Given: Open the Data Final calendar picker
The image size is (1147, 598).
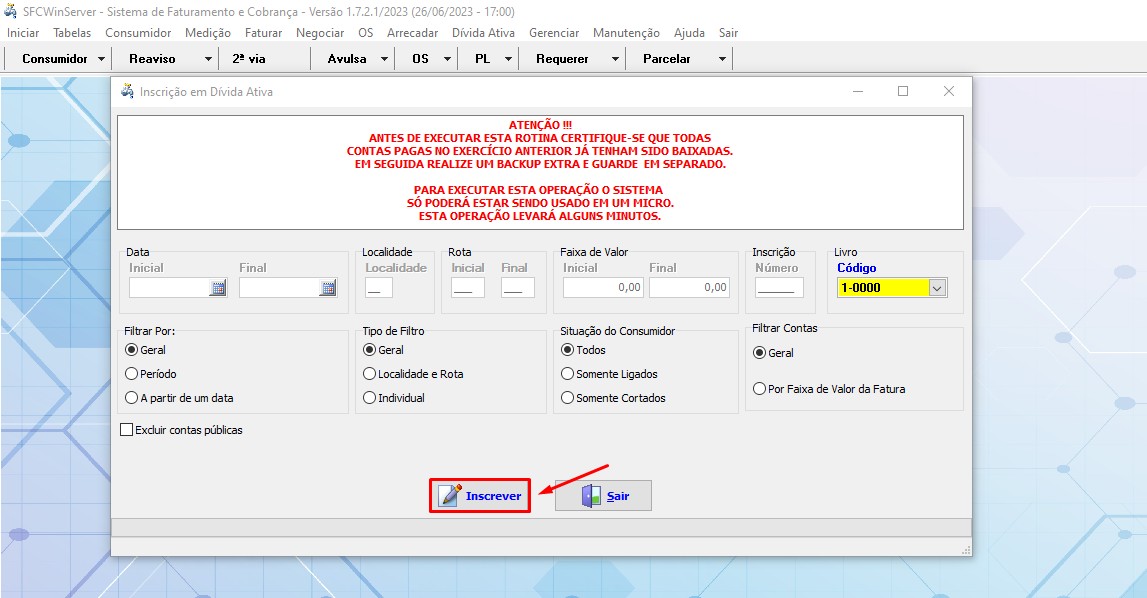Looking at the screenshot, I should [327, 287].
